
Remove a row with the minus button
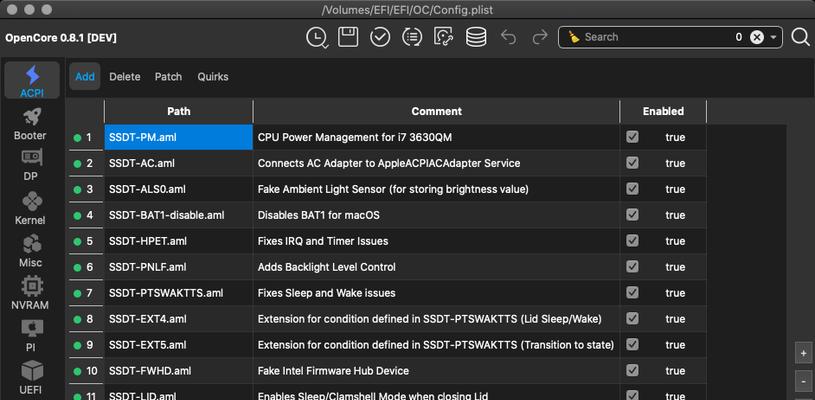(803, 381)
